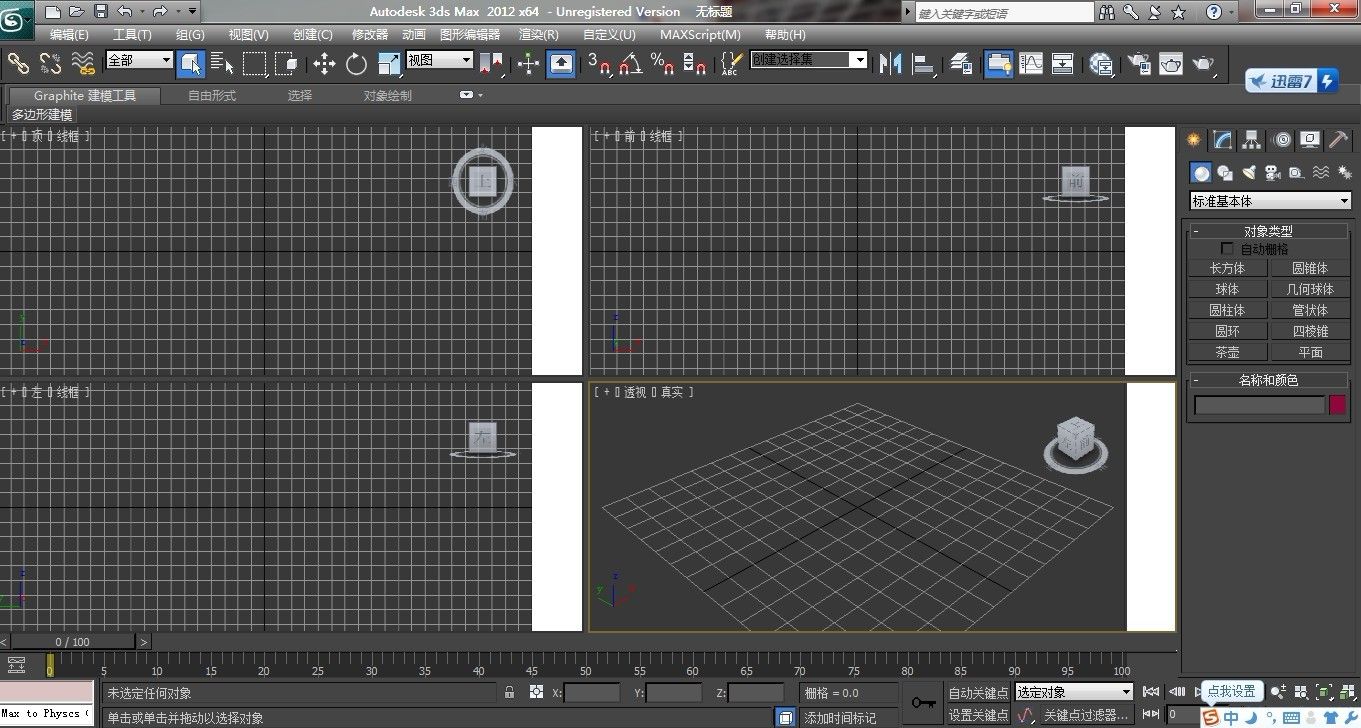Click the X coordinate input field

click(x=592, y=692)
